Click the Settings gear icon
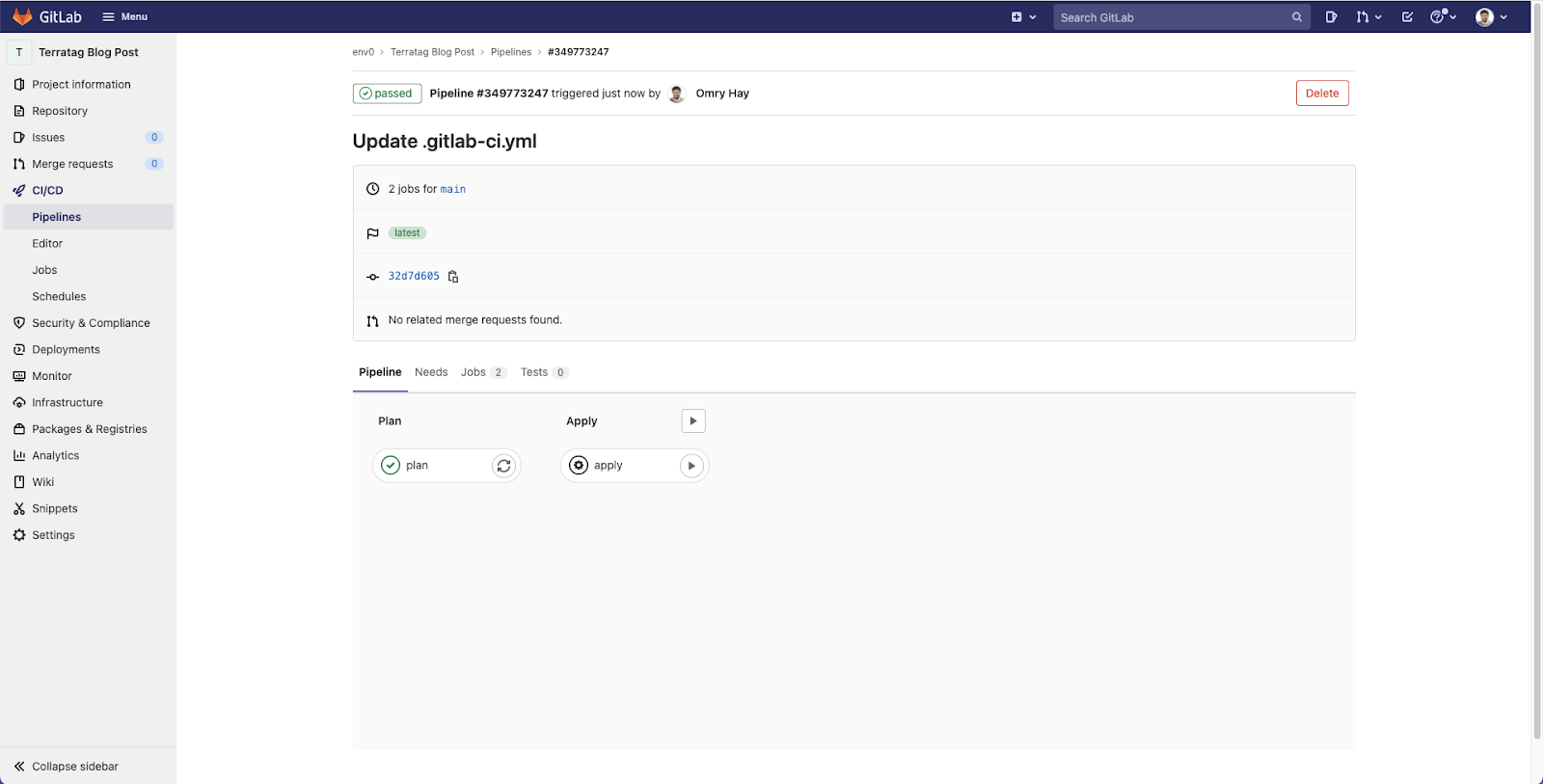The image size is (1543, 784). pos(19,535)
